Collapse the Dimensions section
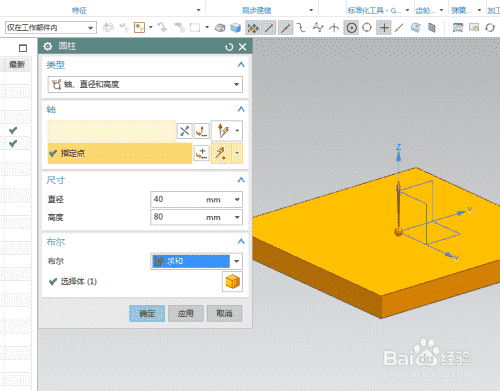 (241, 180)
